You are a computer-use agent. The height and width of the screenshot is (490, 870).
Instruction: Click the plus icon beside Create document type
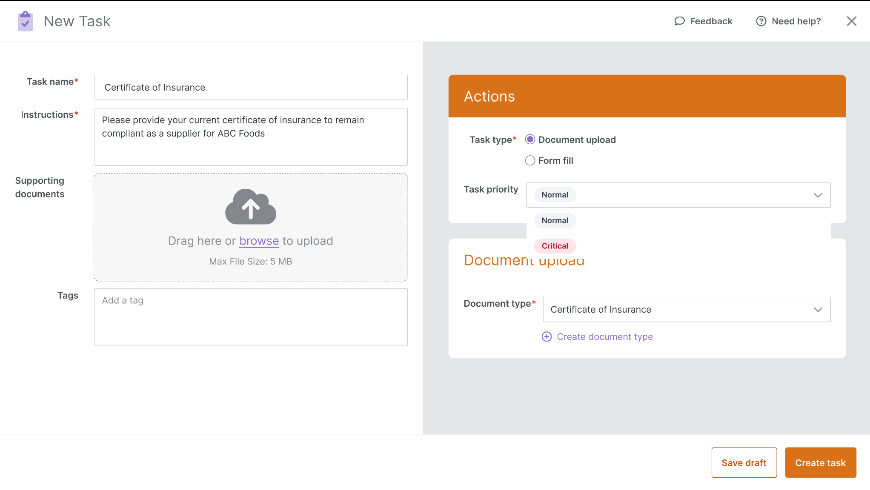547,337
